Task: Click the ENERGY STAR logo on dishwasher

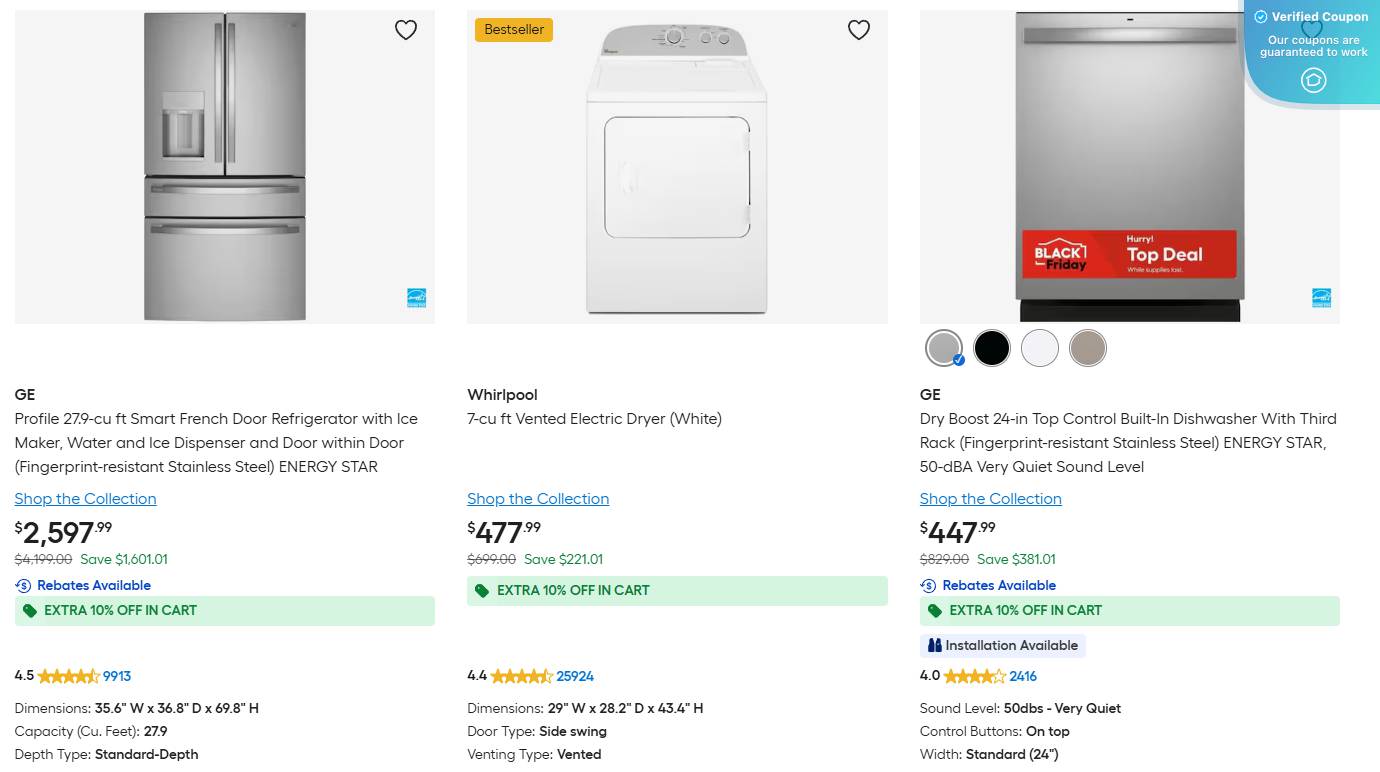Action: (x=1321, y=297)
